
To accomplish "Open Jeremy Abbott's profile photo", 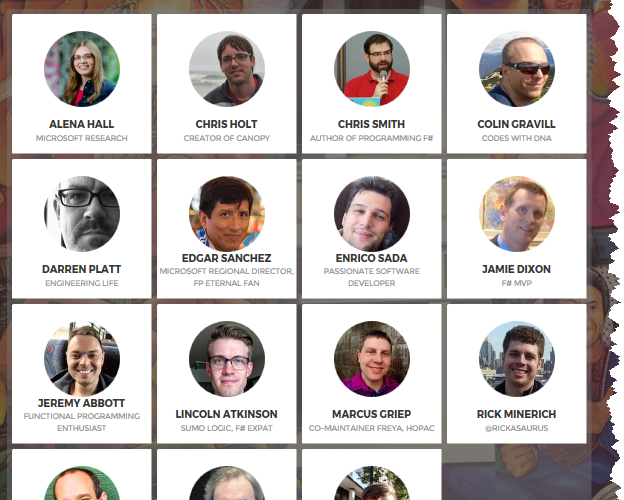I will (x=82, y=359).
